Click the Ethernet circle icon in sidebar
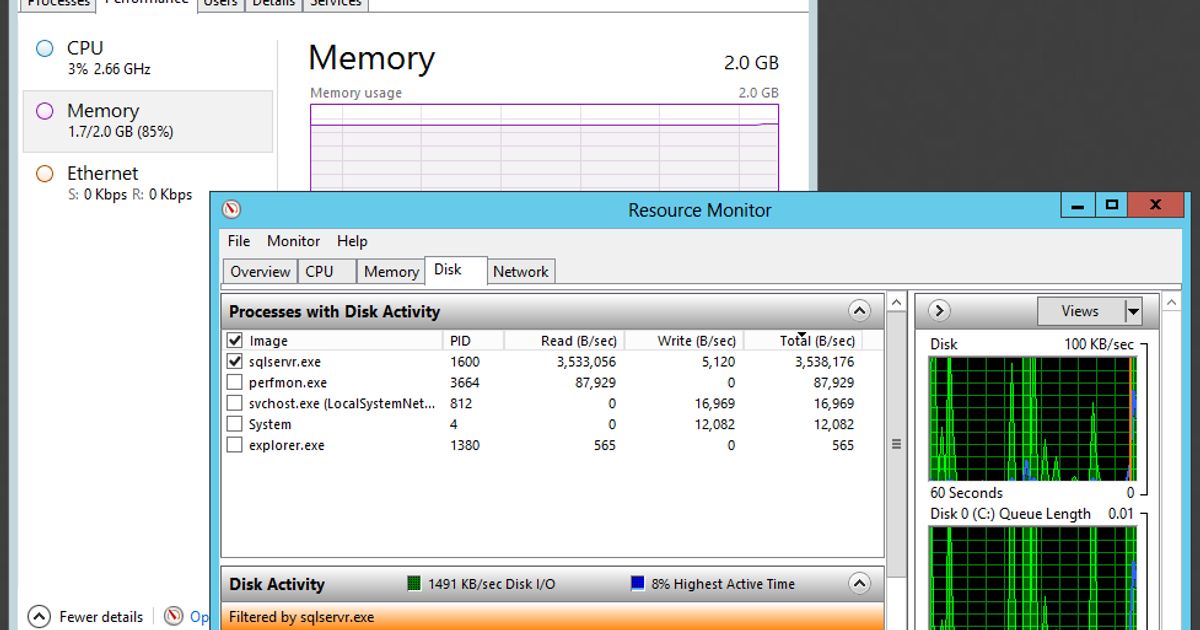Screen dimensions: 1200x630 (44, 174)
